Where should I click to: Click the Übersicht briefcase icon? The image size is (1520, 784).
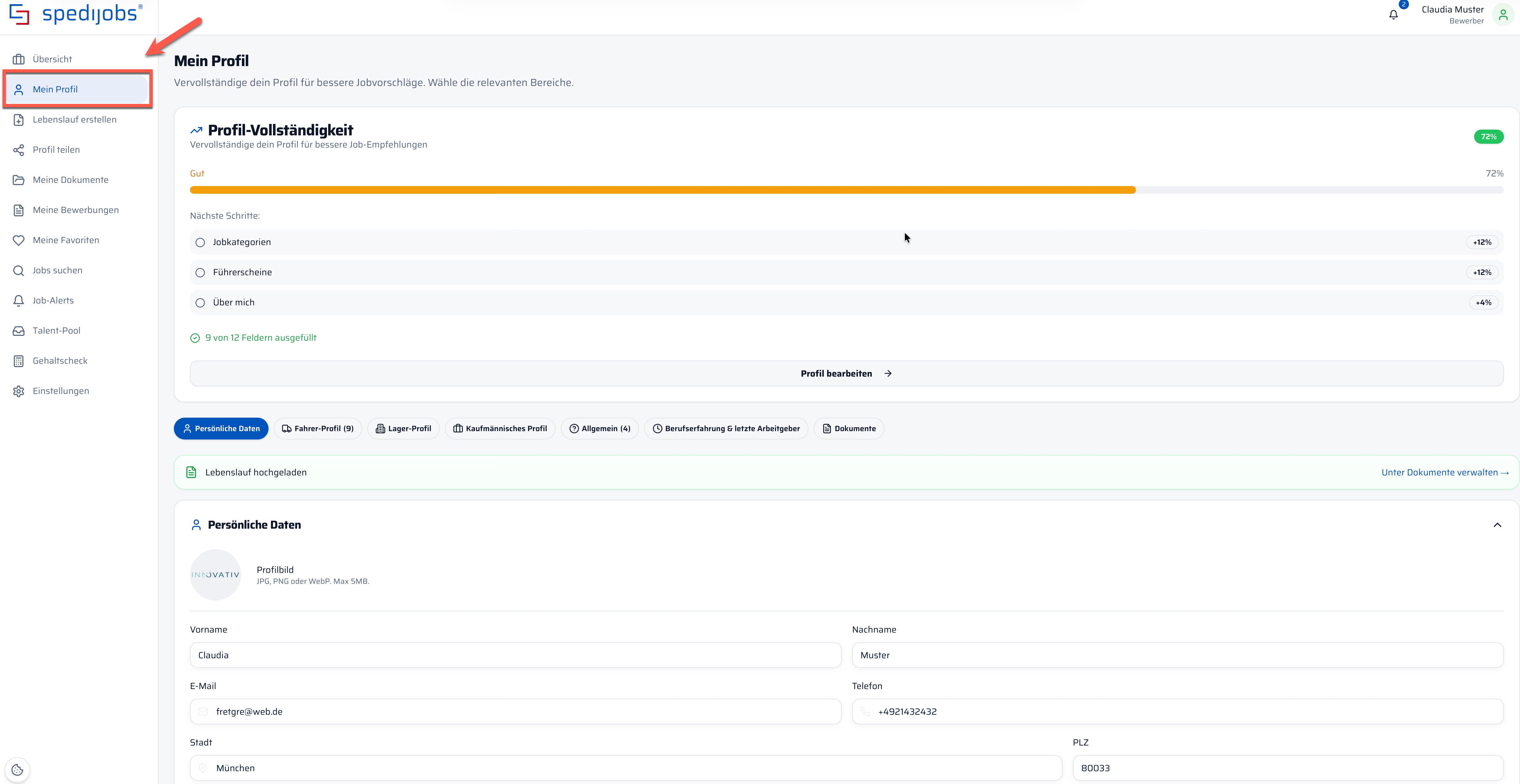tap(19, 59)
